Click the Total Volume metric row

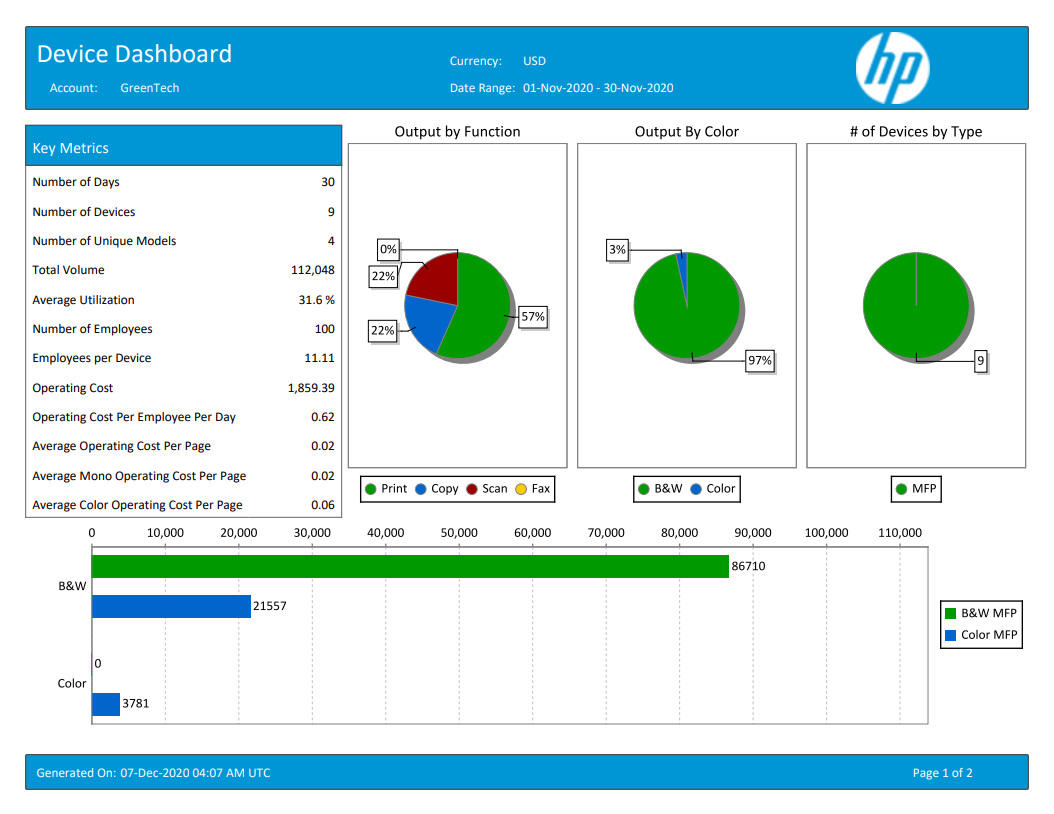tap(184, 270)
